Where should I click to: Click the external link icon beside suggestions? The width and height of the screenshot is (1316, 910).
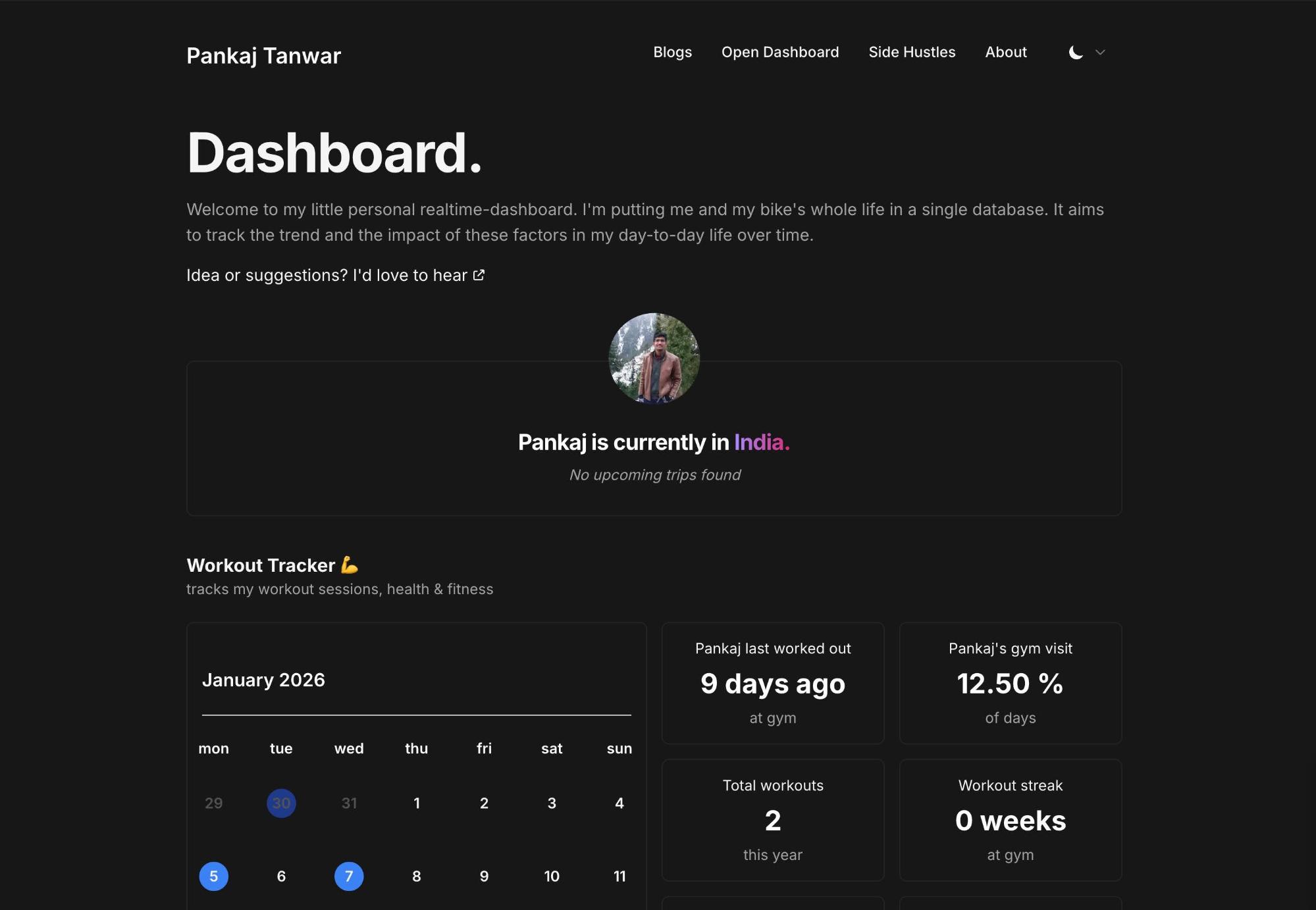(479, 275)
